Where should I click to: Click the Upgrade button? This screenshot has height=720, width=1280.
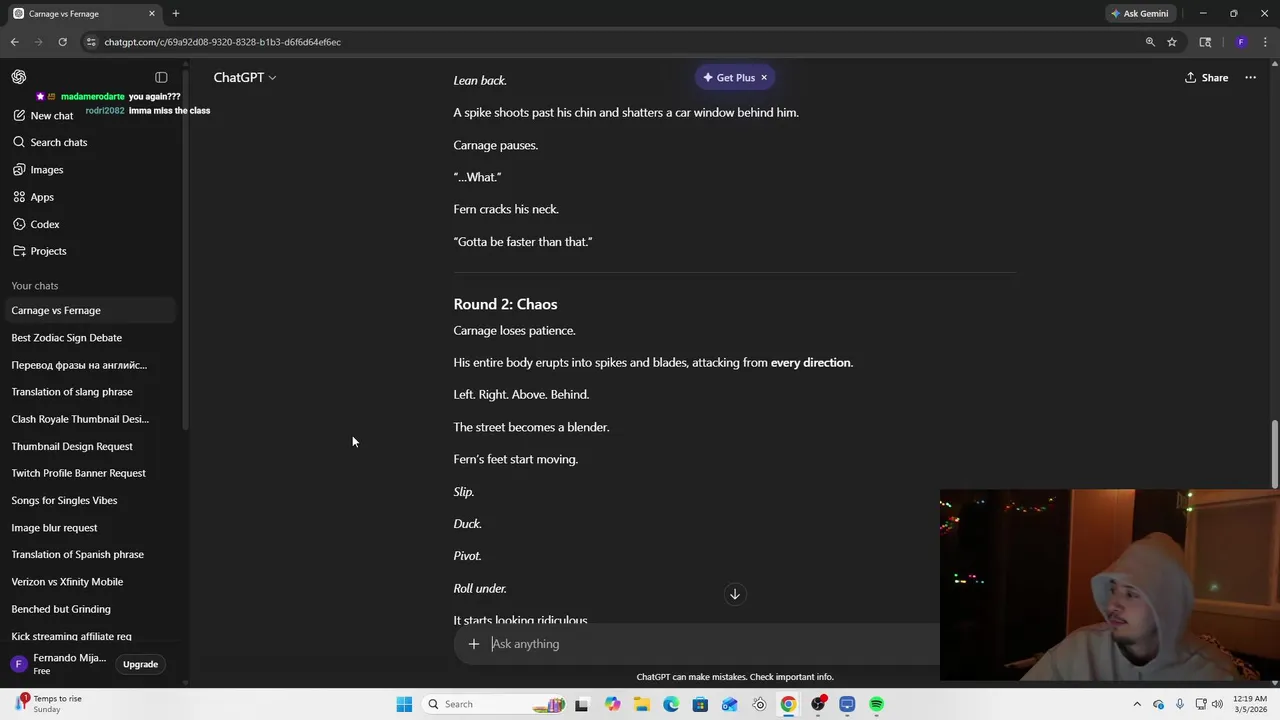click(x=140, y=664)
